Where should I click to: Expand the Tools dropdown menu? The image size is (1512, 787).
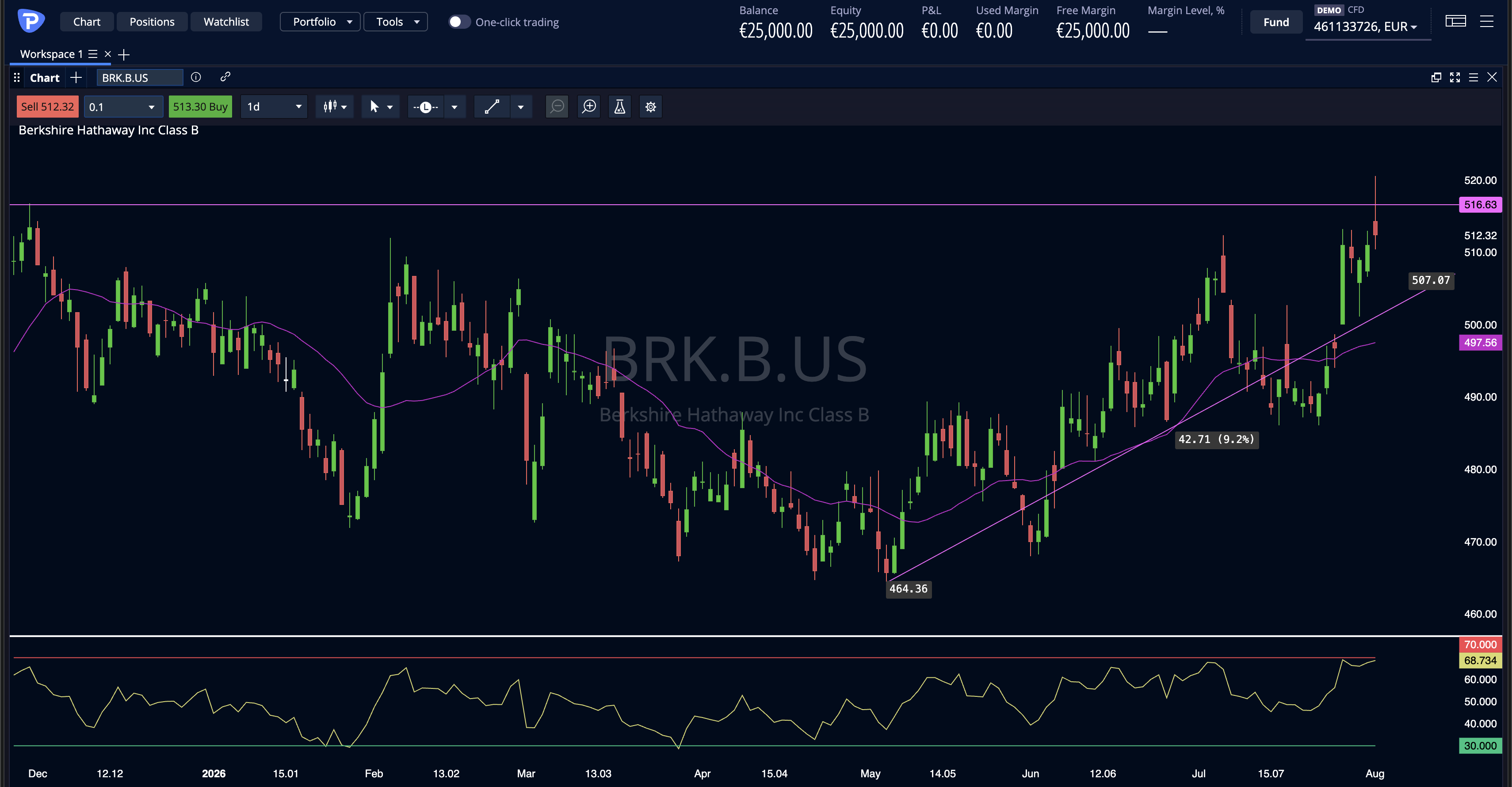click(396, 22)
